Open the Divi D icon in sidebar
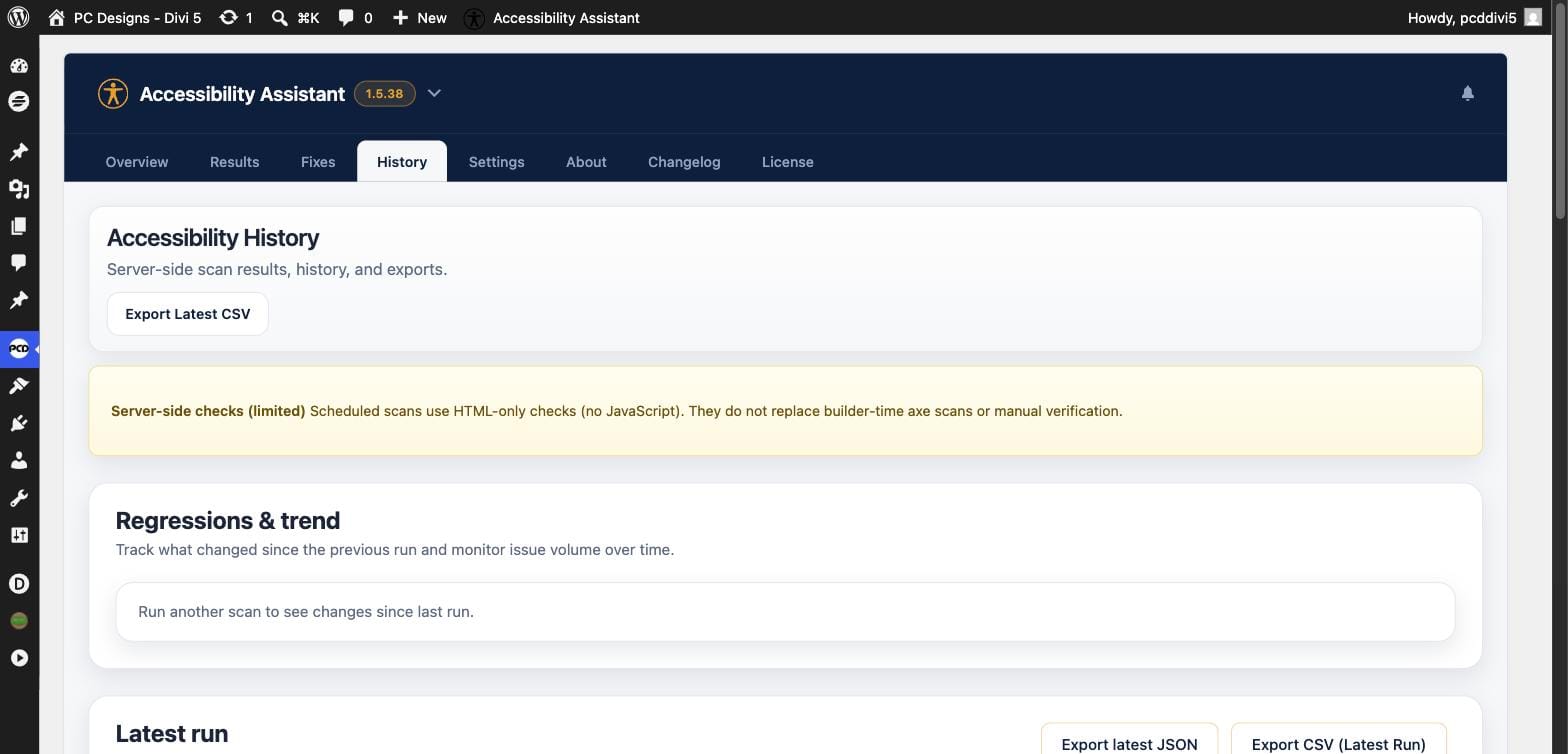 (19, 584)
